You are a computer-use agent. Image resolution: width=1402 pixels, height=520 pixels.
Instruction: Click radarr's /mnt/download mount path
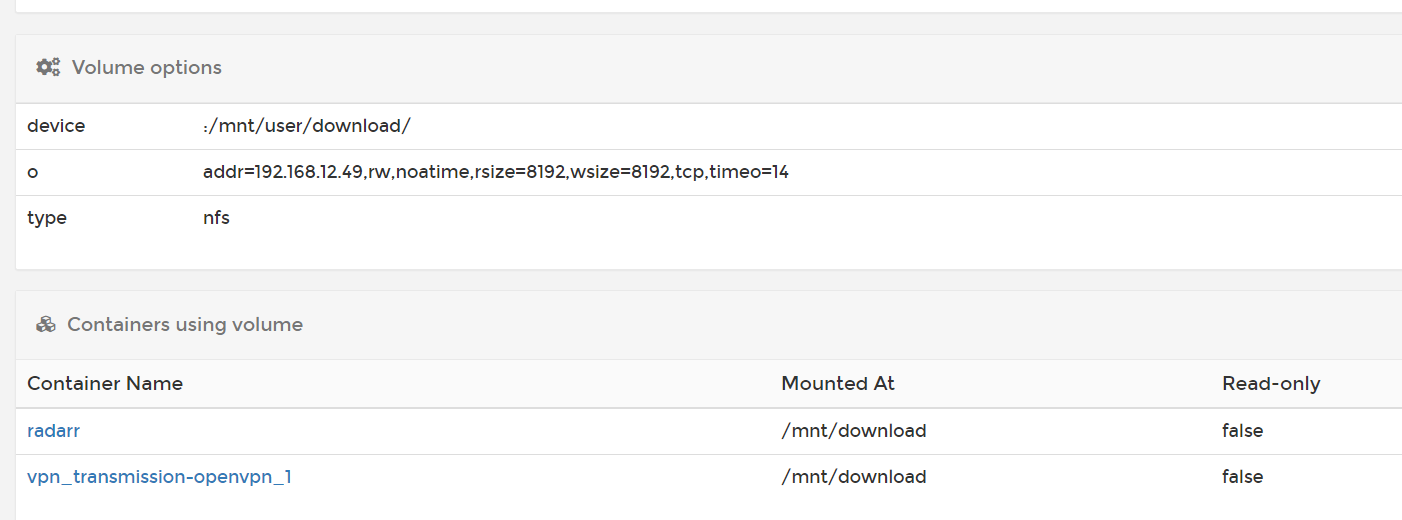click(854, 431)
